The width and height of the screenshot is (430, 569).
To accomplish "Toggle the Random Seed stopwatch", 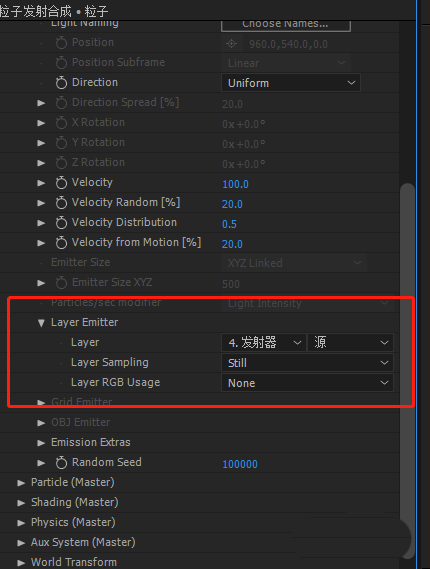I will click(x=61, y=462).
